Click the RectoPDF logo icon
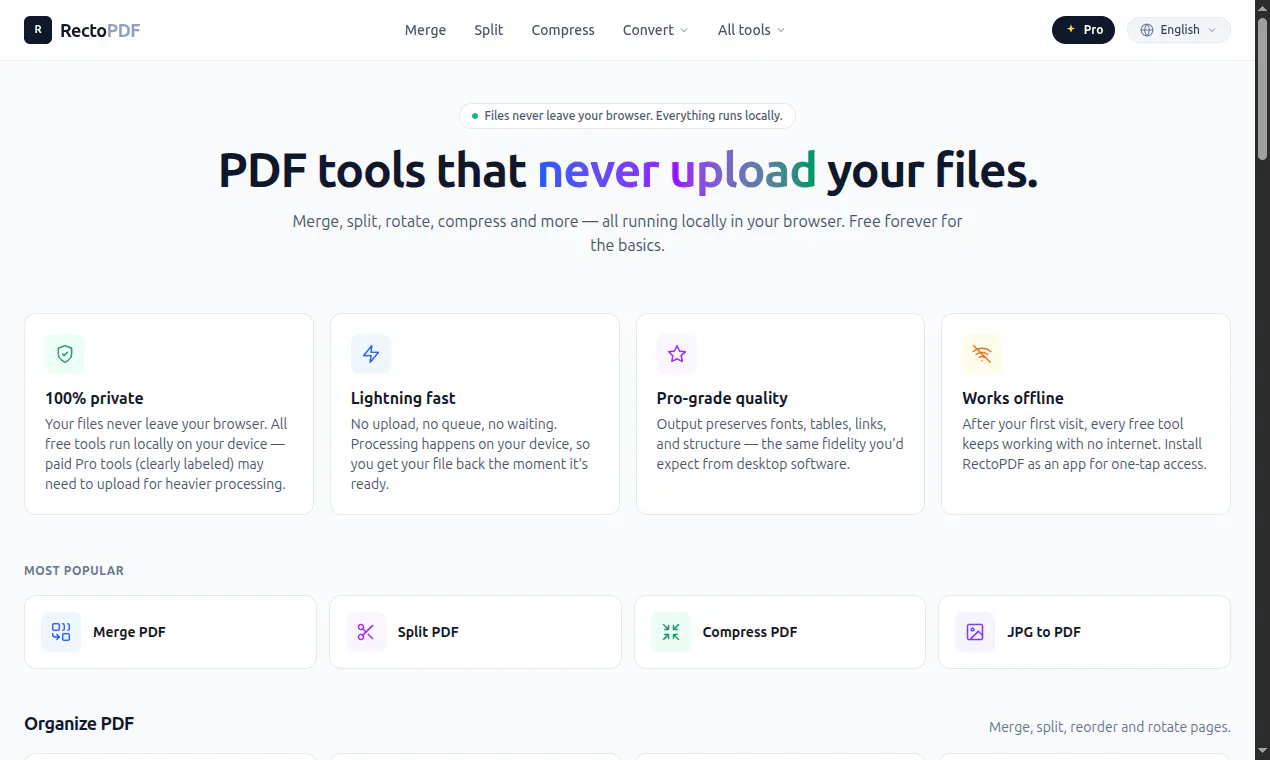Image resolution: width=1270 pixels, height=760 pixels. click(38, 30)
